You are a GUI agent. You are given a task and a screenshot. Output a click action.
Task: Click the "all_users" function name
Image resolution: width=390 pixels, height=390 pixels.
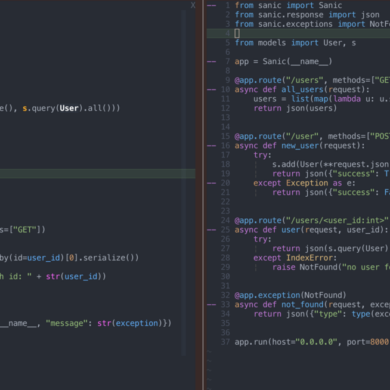tap(302, 89)
